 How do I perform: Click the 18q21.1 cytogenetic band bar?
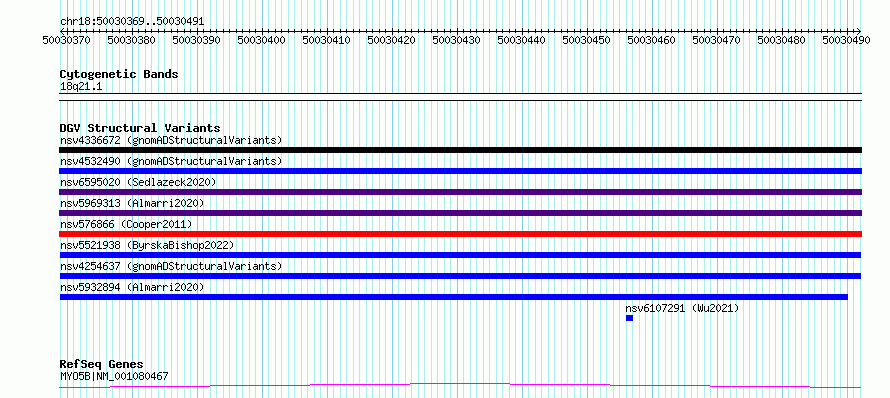(460, 97)
